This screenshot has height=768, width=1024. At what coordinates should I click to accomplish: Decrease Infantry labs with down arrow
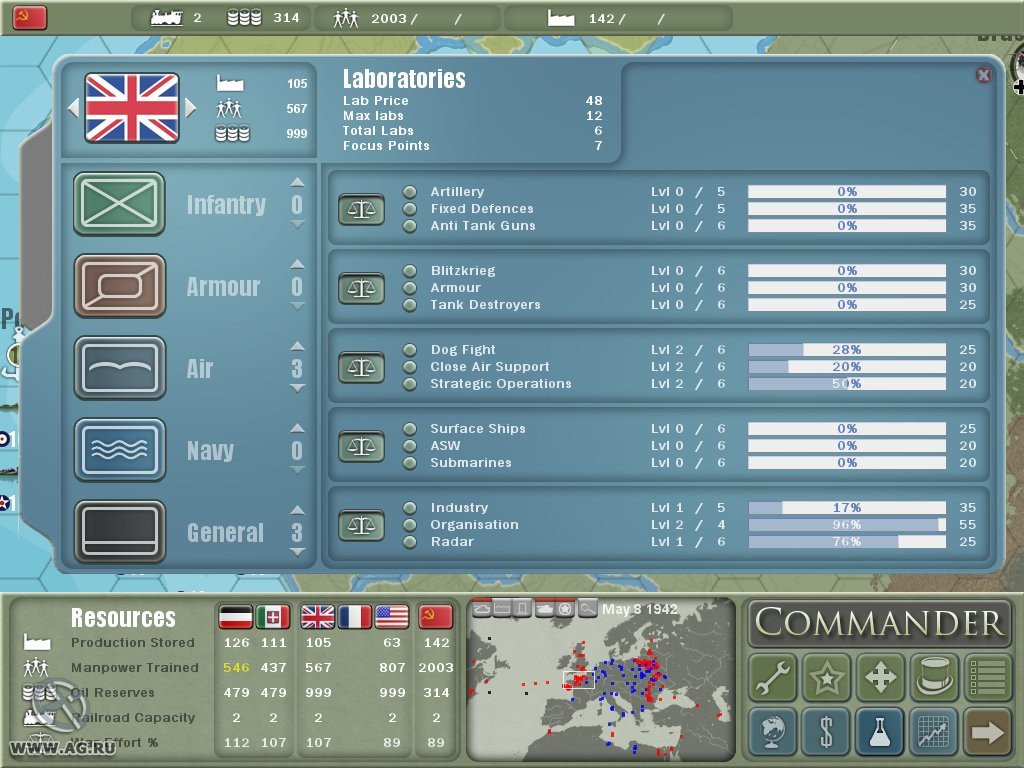297,225
